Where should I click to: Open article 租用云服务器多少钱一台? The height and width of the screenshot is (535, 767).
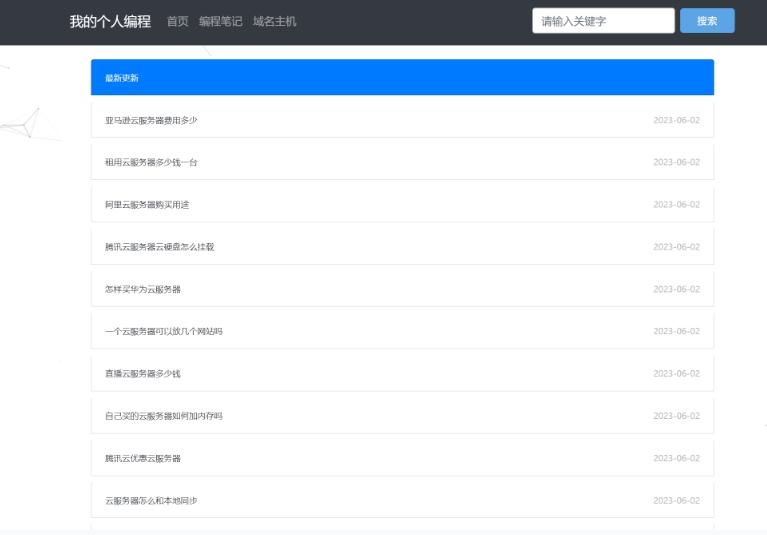tap(151, 162)
